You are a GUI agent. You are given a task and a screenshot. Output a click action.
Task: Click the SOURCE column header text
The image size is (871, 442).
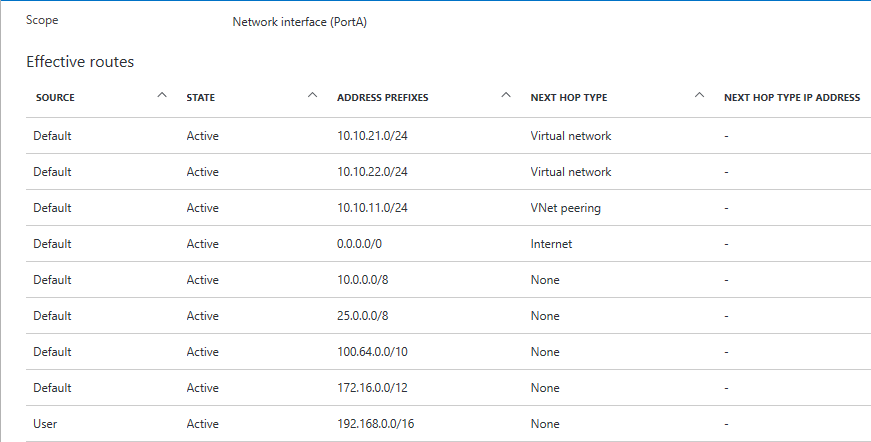point(55,98)
